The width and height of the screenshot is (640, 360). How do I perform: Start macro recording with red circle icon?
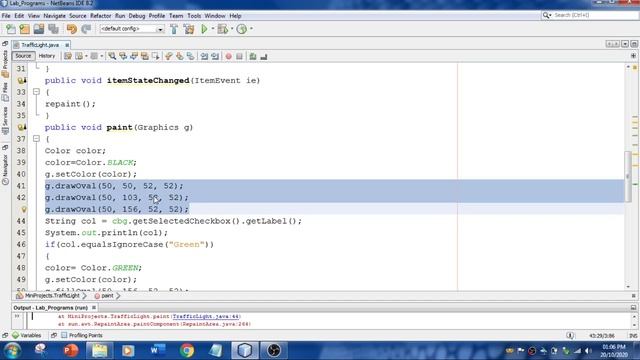(x=229, y=56)
